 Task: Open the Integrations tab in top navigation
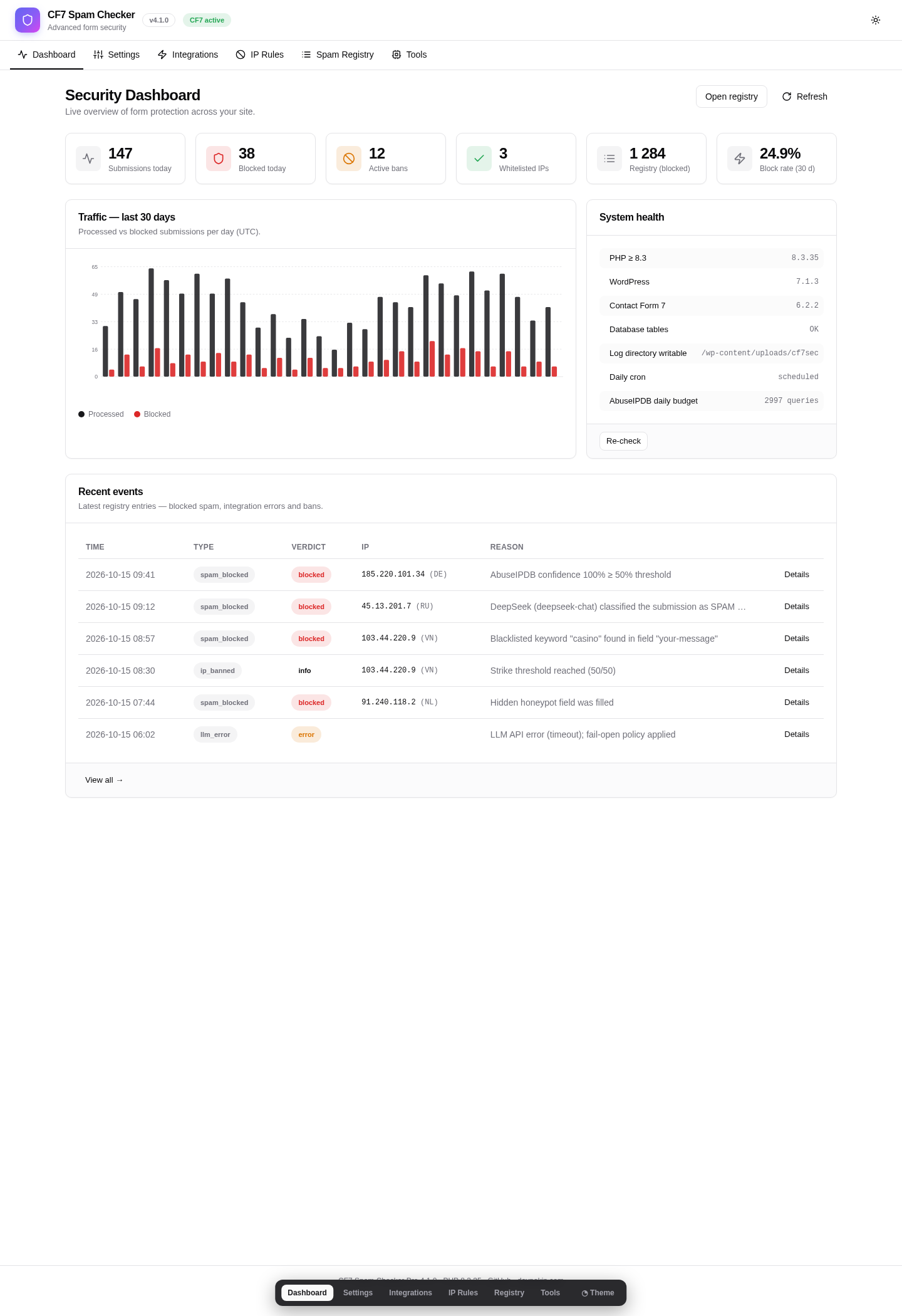pos(188,55)
